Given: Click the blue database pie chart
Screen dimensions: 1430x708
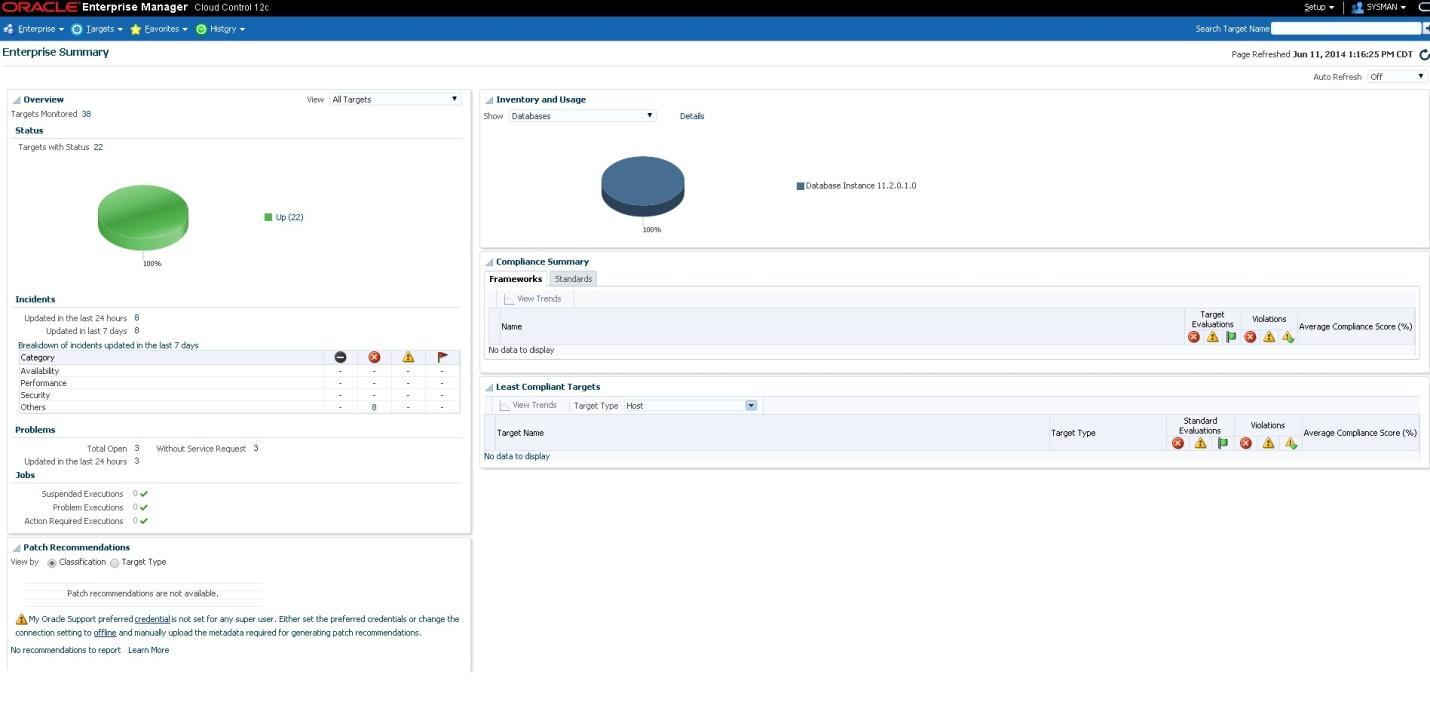Looking at the screenshot, I should pyautogui.click(x=643, y=186).
